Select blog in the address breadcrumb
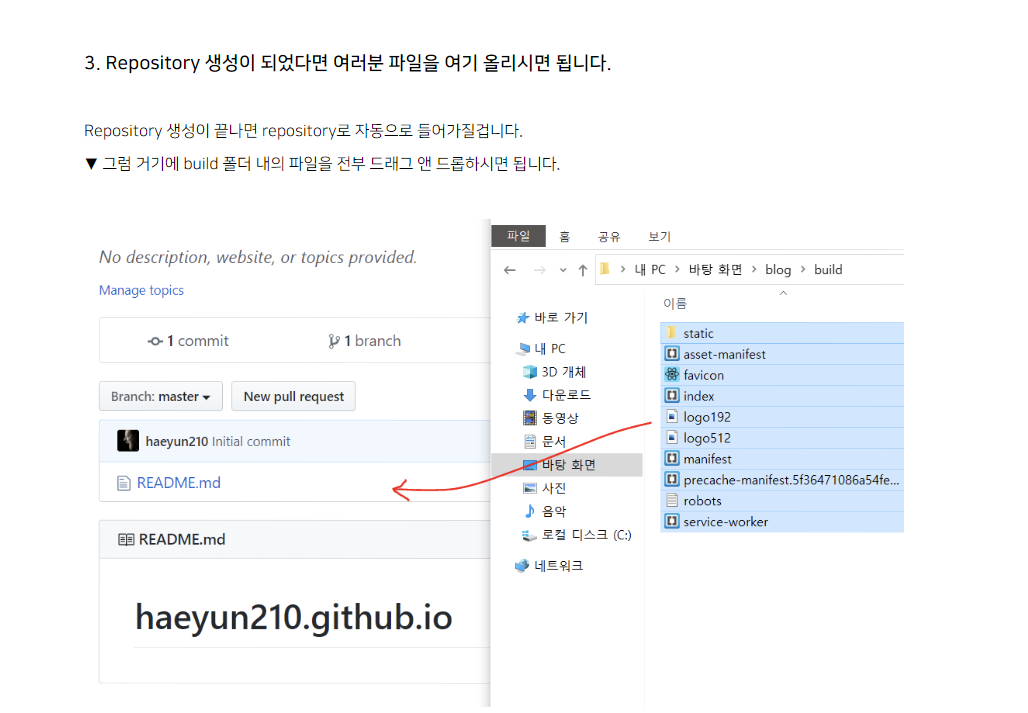 pos(778,269)
